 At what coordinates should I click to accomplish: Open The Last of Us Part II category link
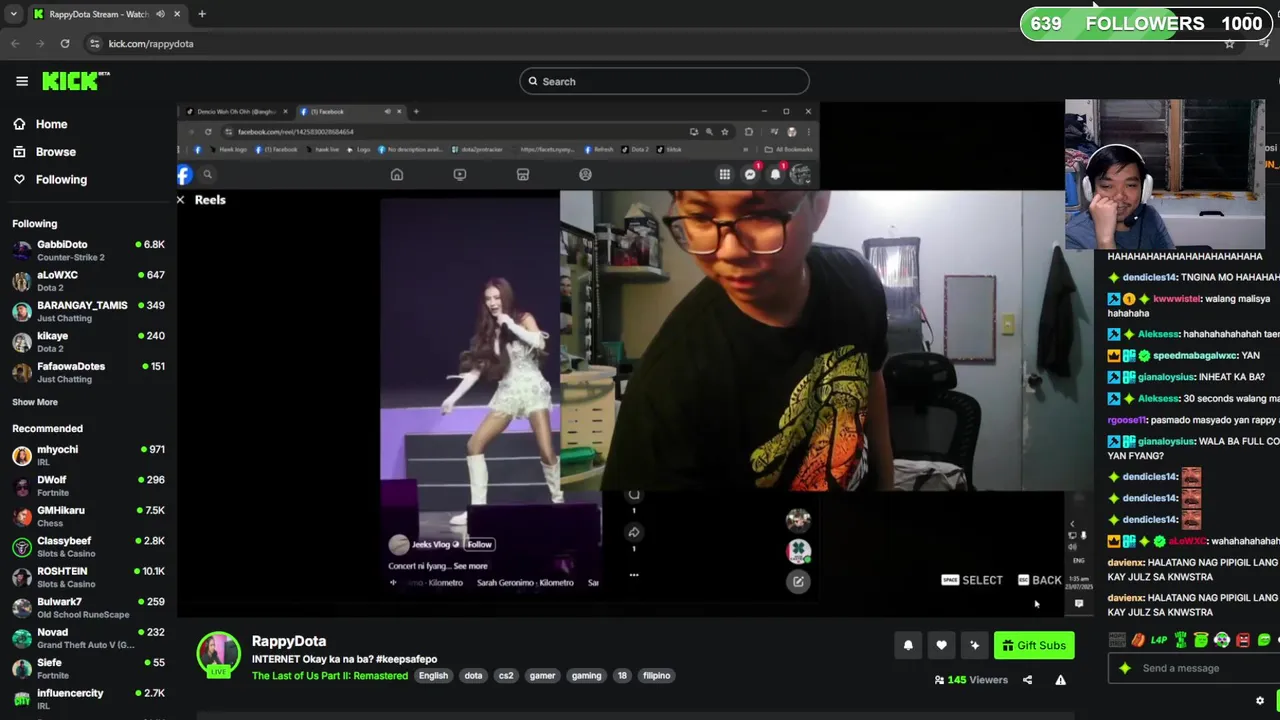coord(330,676)
